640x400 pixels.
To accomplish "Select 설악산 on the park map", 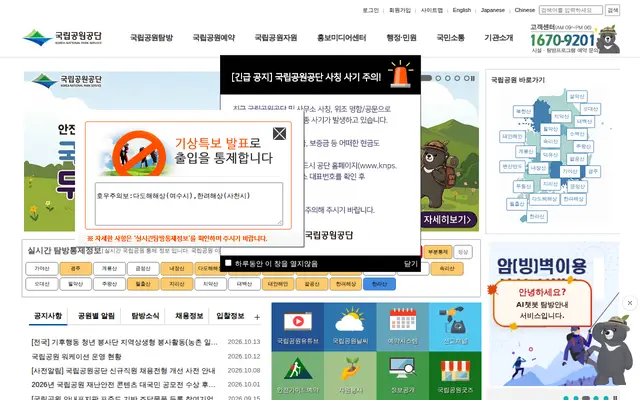I will tap(577, 96).
